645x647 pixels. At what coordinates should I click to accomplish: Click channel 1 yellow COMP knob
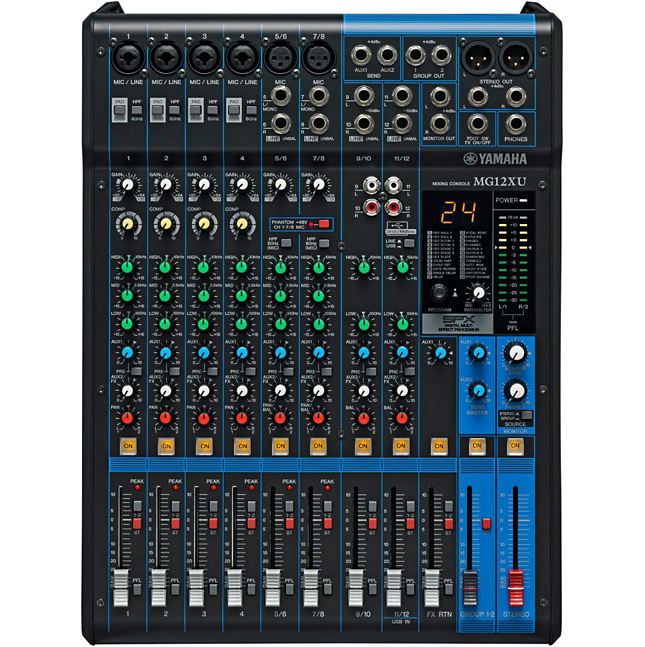point(128,224)
